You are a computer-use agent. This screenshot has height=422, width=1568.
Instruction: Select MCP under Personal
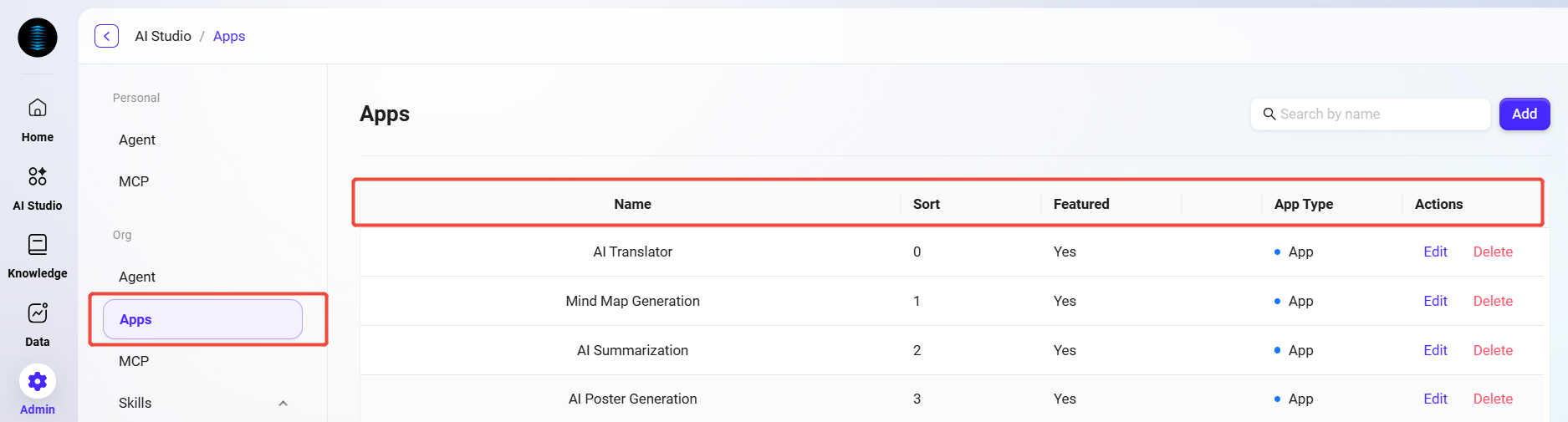tap(134, 181)
